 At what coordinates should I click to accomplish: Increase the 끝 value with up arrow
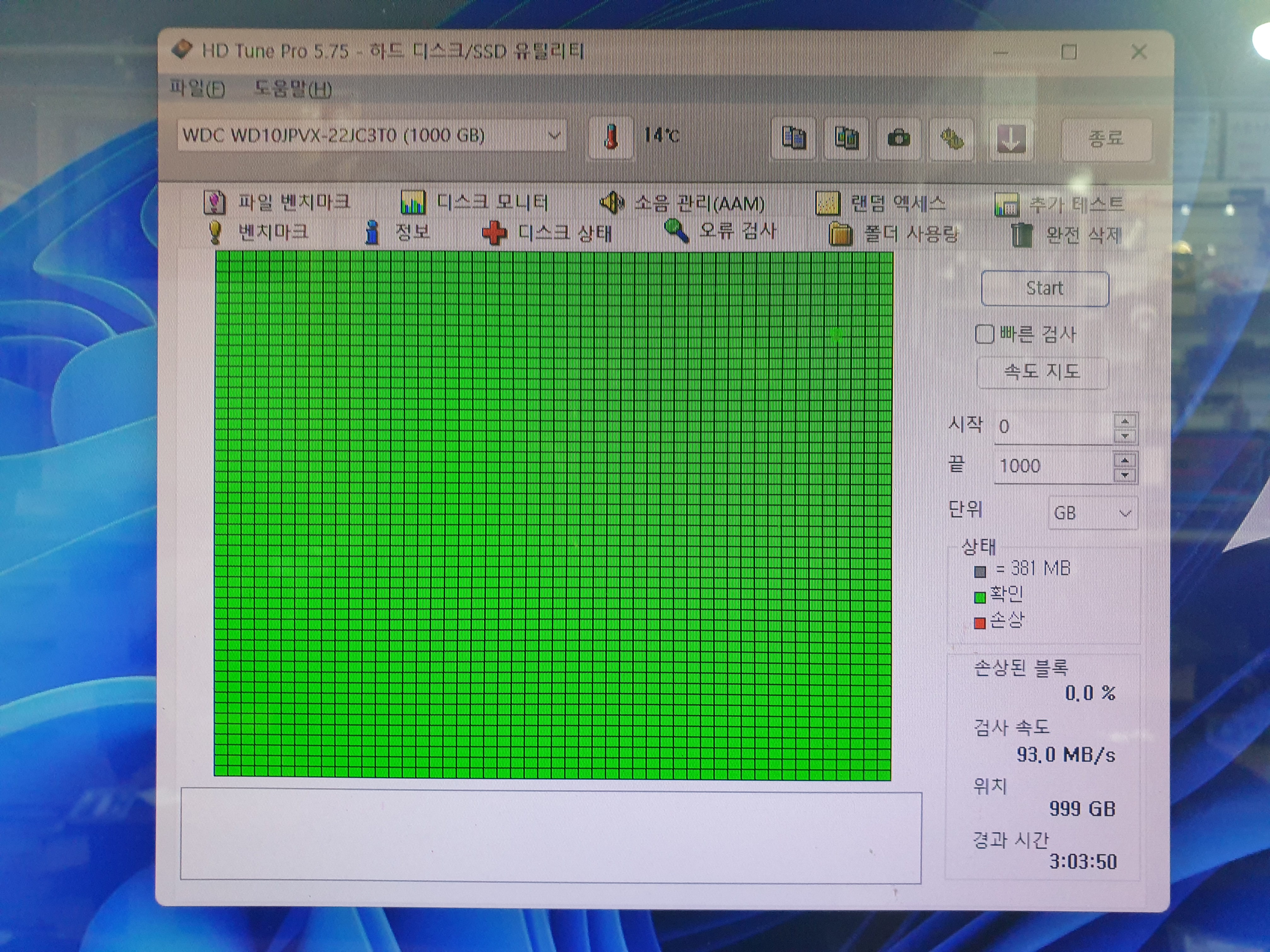[x=1125, y=460]
